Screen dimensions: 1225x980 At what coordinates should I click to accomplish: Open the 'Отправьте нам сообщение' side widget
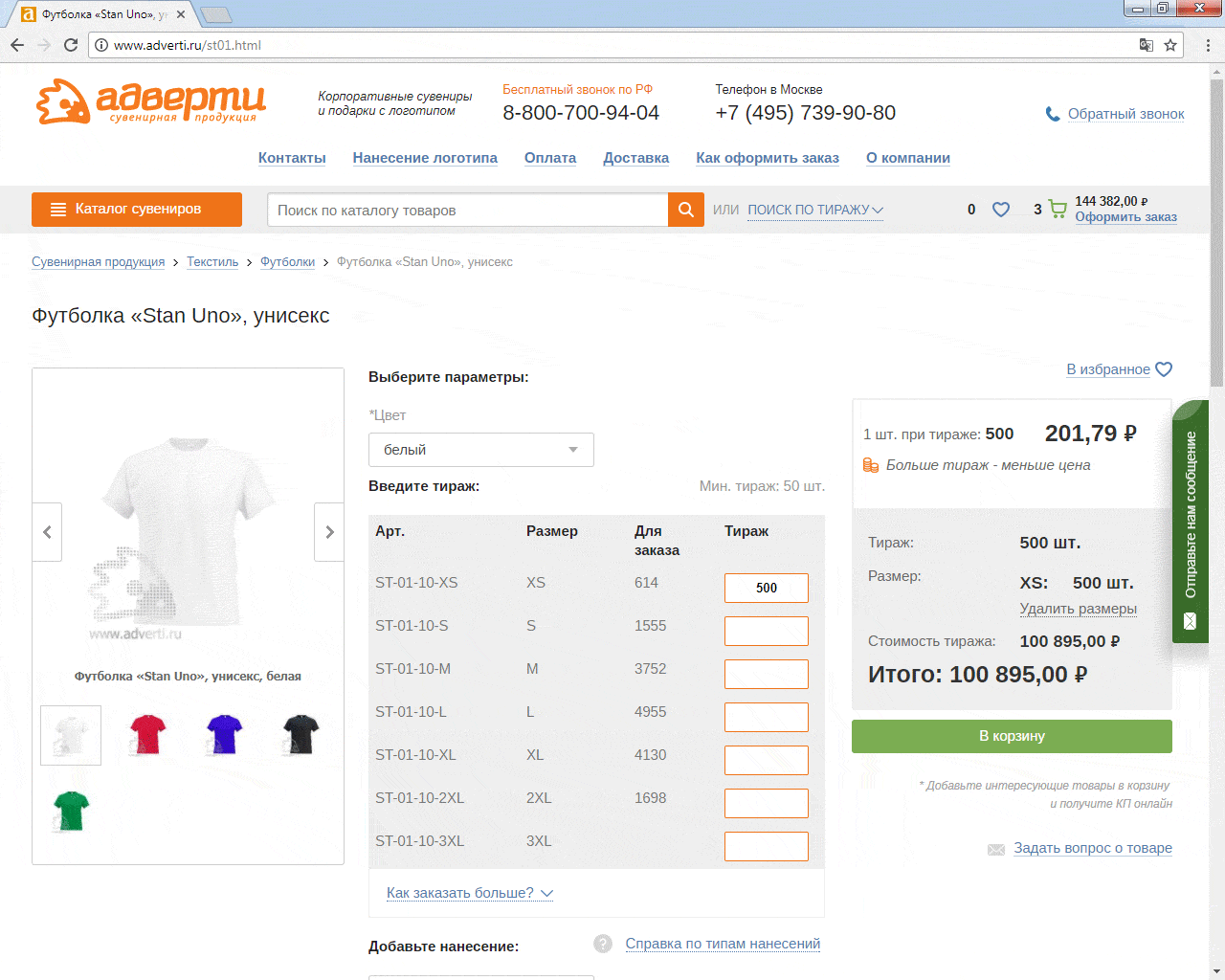point(1191,522)
